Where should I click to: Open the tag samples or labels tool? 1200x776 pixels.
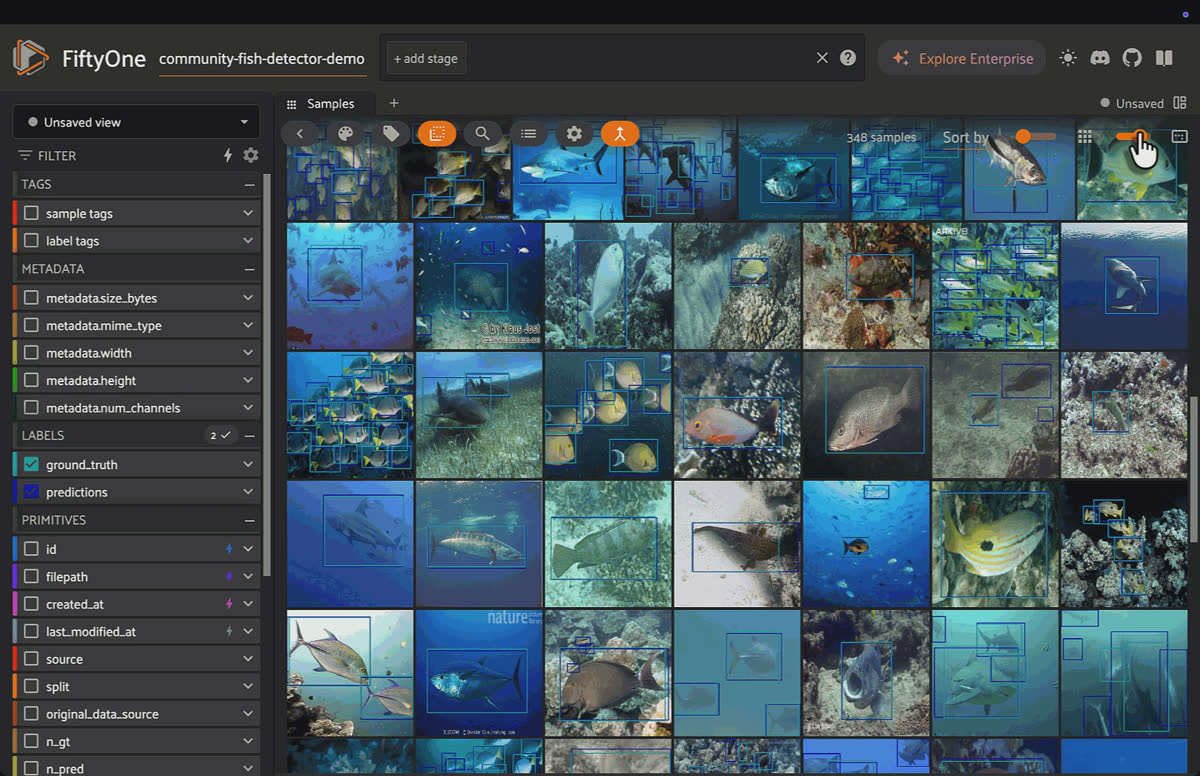tap(391, 133)
